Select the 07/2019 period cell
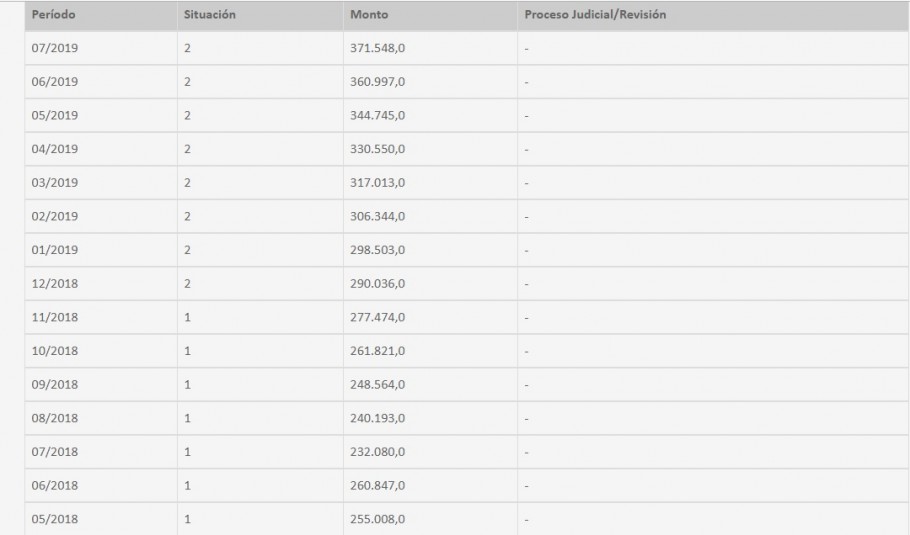This screenshot has width=910, height=535. point(56,48)
